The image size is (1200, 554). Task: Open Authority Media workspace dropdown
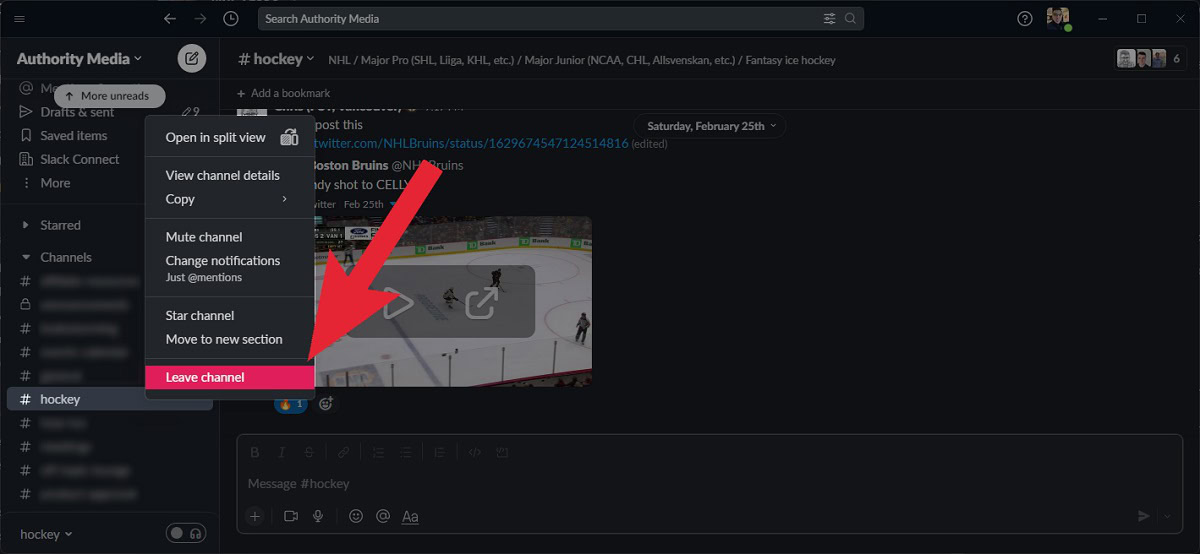[79, 59]
